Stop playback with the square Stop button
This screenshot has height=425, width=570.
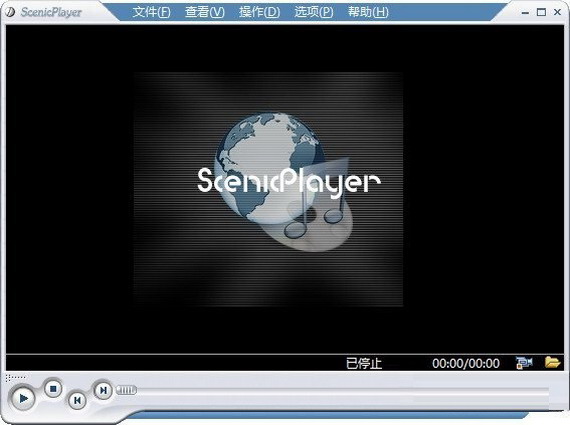click(x=53, y=389)
